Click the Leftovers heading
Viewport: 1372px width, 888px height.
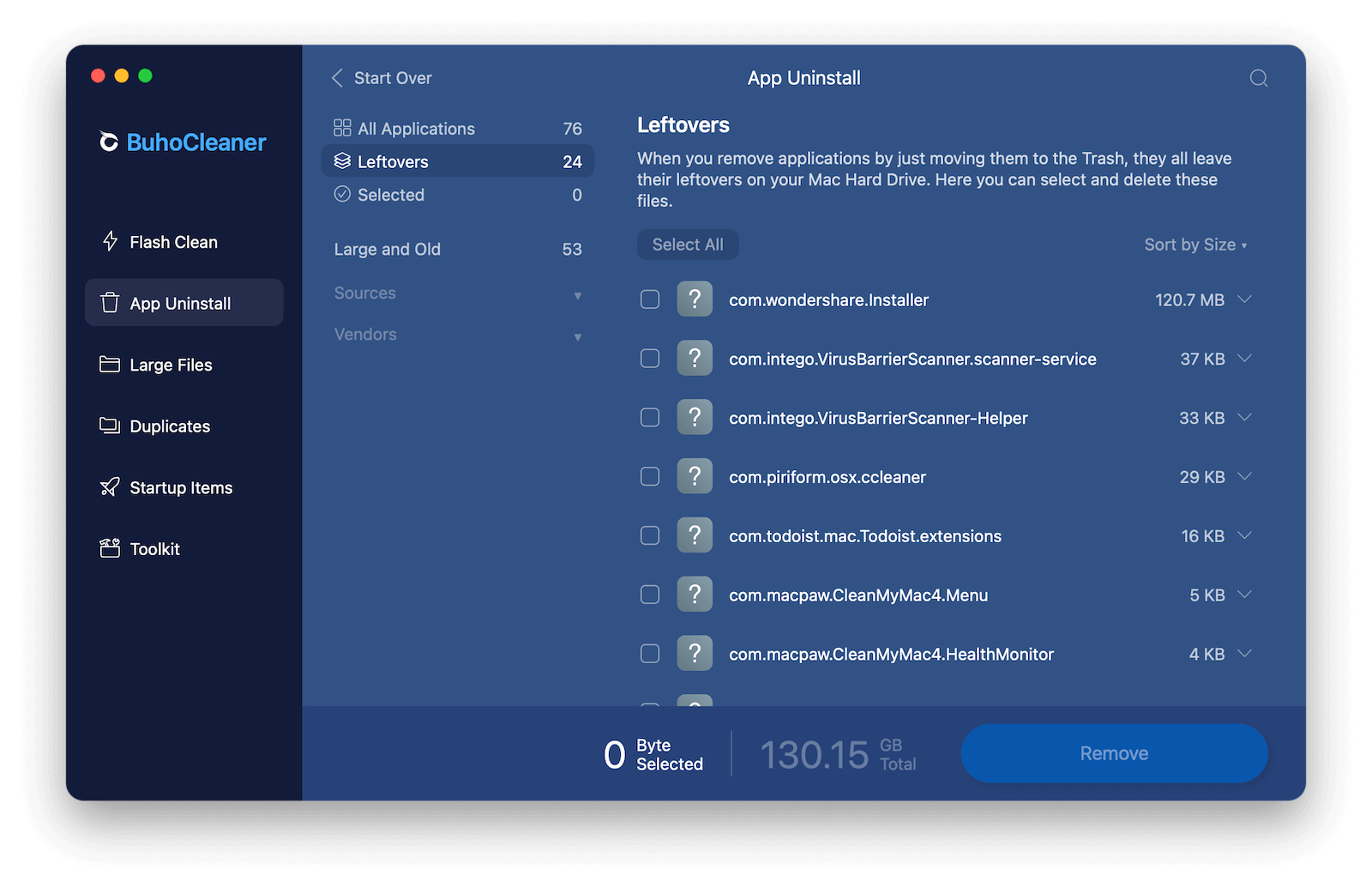[683, 125]
